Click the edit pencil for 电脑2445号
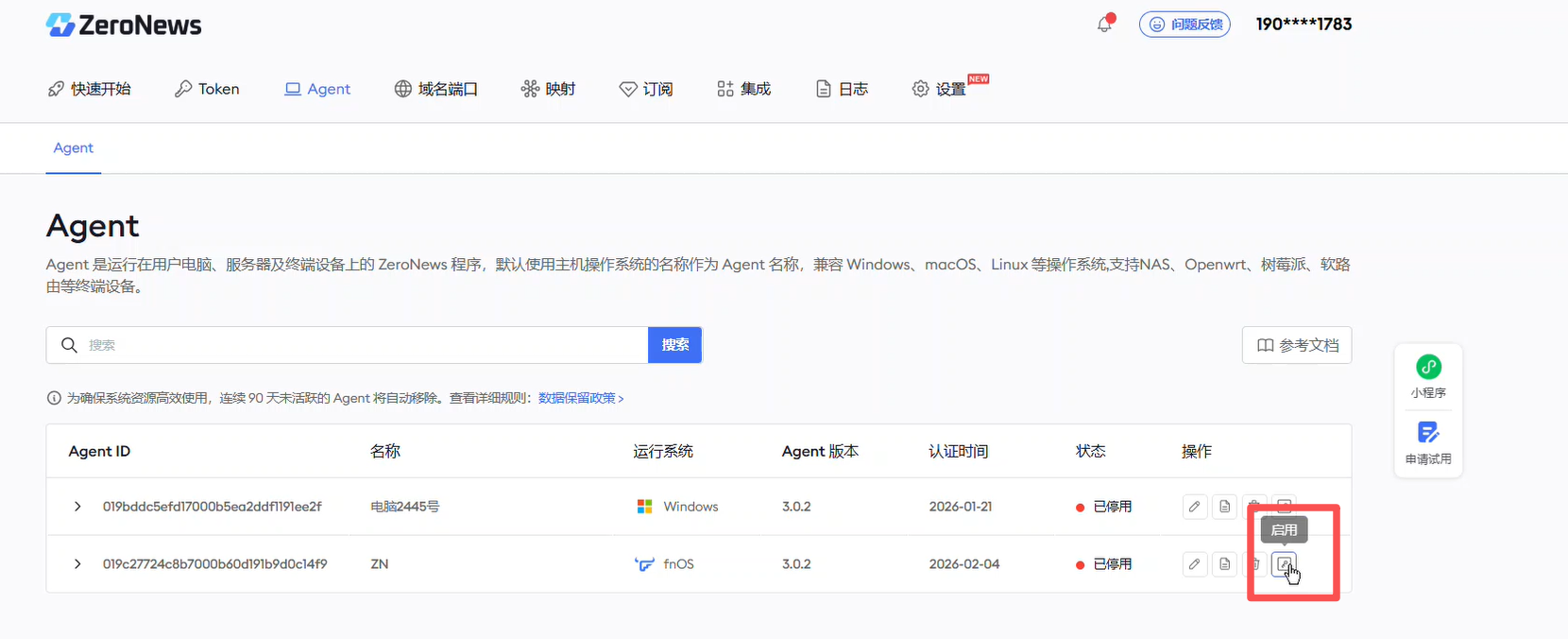 tap(1195, 507)
